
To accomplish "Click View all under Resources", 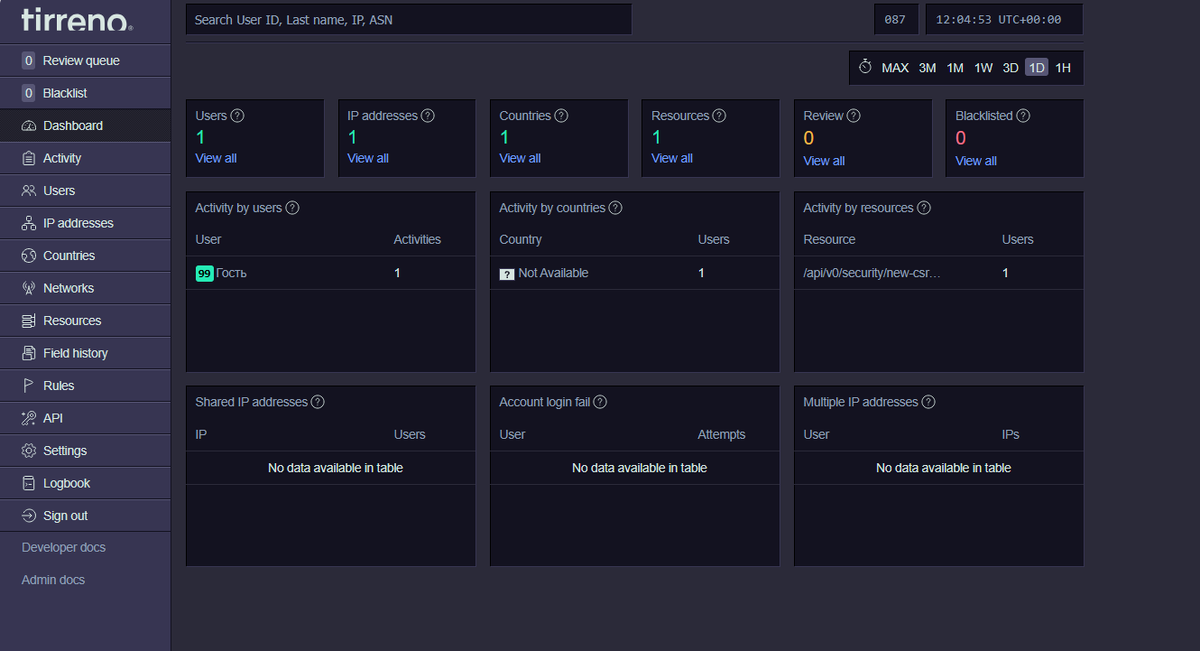I will coord(672,158).
